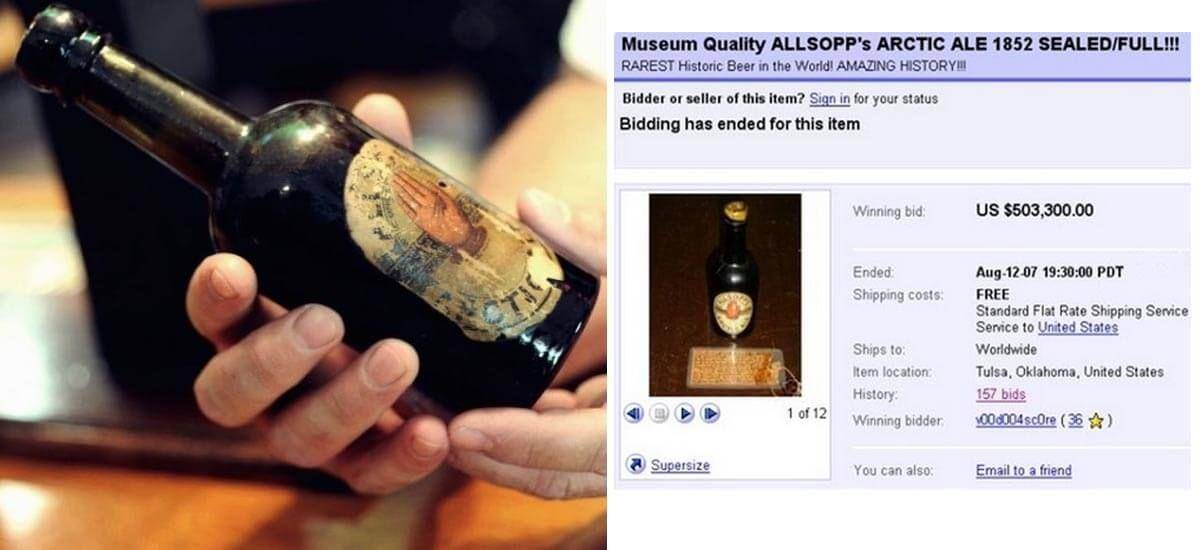
Task: Advance to the next listing photo
Action: 710,413
